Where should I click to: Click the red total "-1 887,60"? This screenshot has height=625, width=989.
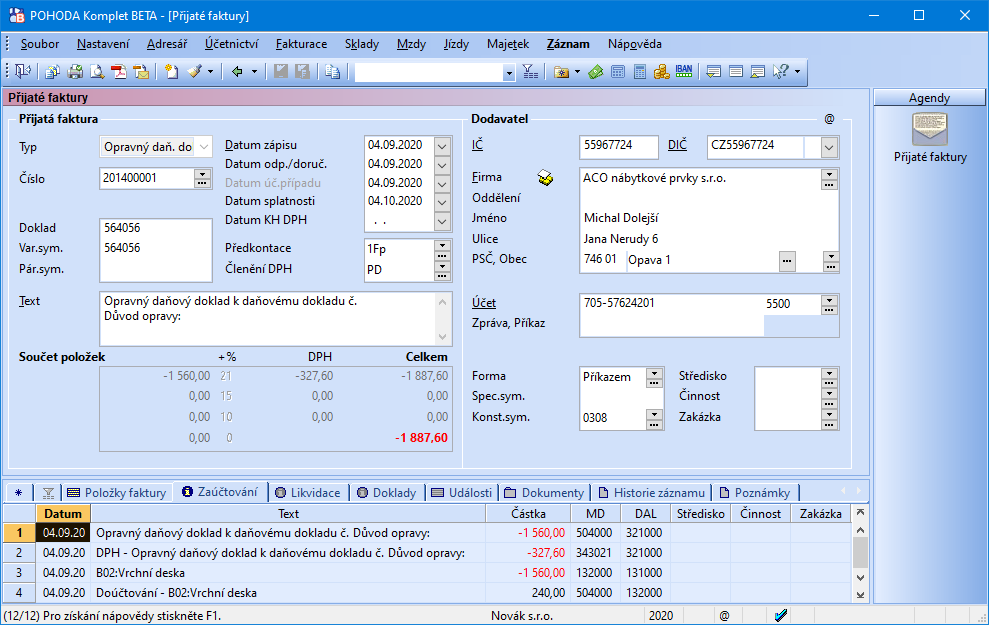[421, 438]
